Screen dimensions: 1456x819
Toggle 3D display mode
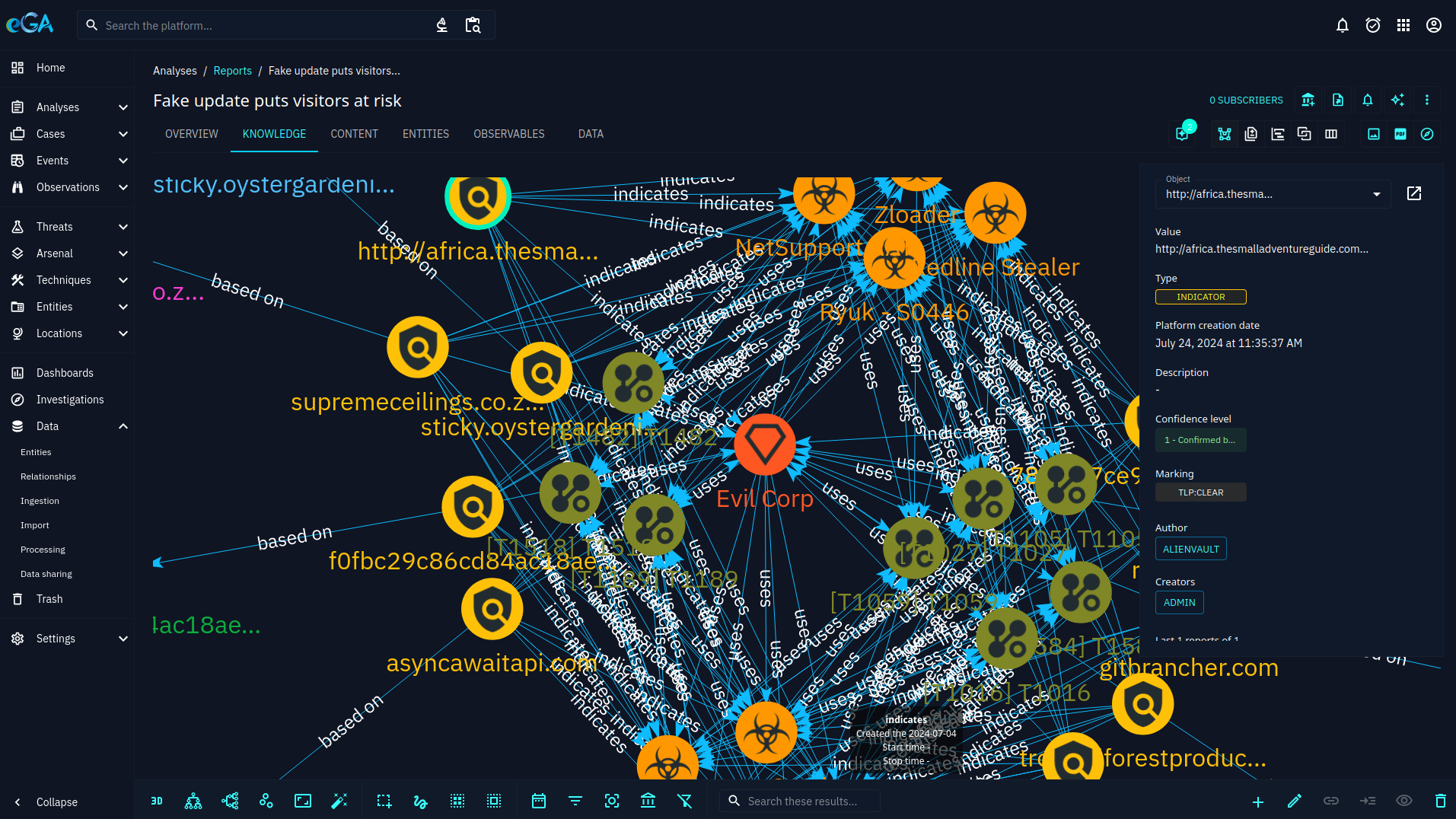[157, 801]
